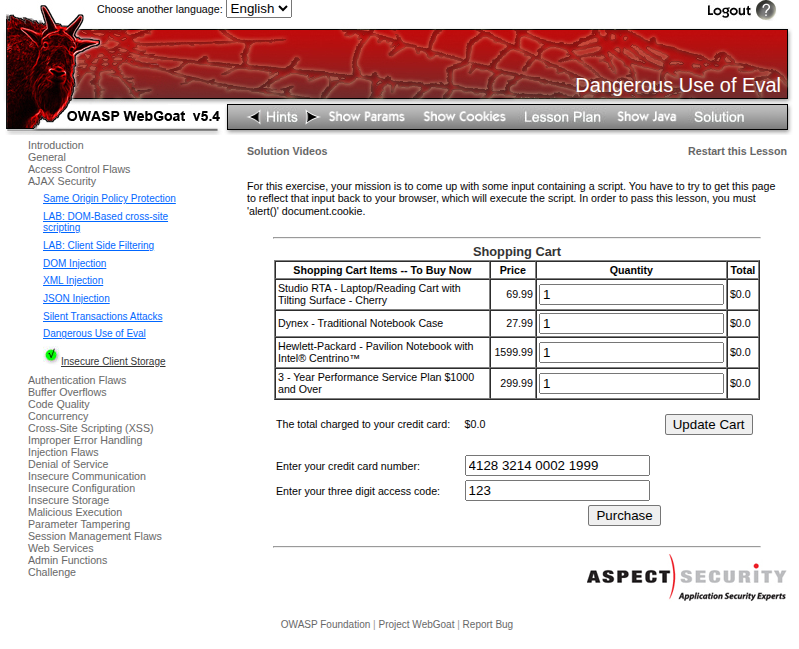
Task: Expand the Introduction category
Action: (x=56, y=145)
